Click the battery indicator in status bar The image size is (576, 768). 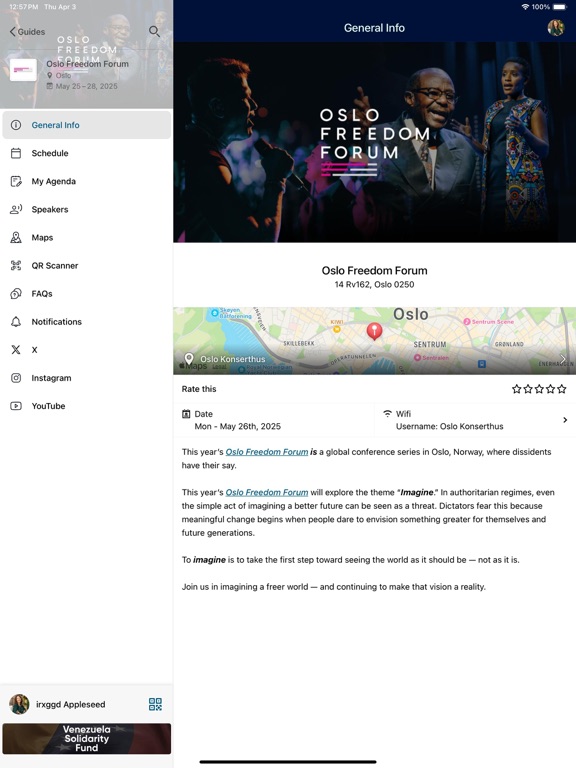[x=559, y=7]
